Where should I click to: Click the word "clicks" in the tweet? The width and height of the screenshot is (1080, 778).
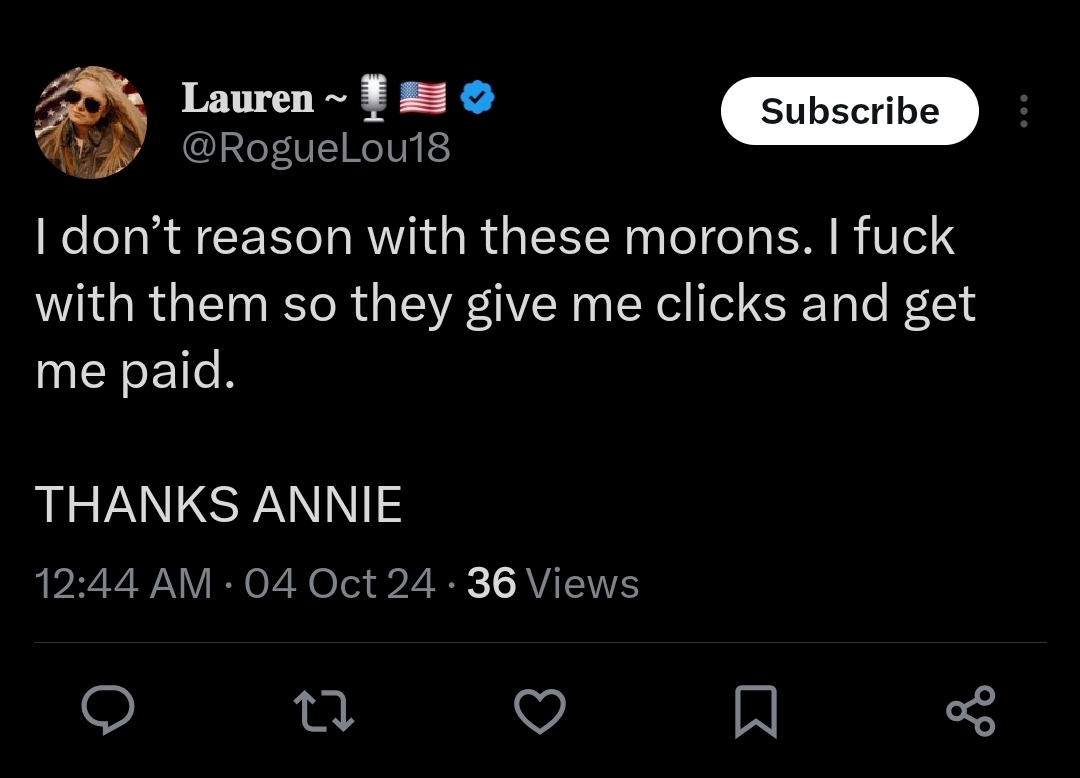click(719, 305)
